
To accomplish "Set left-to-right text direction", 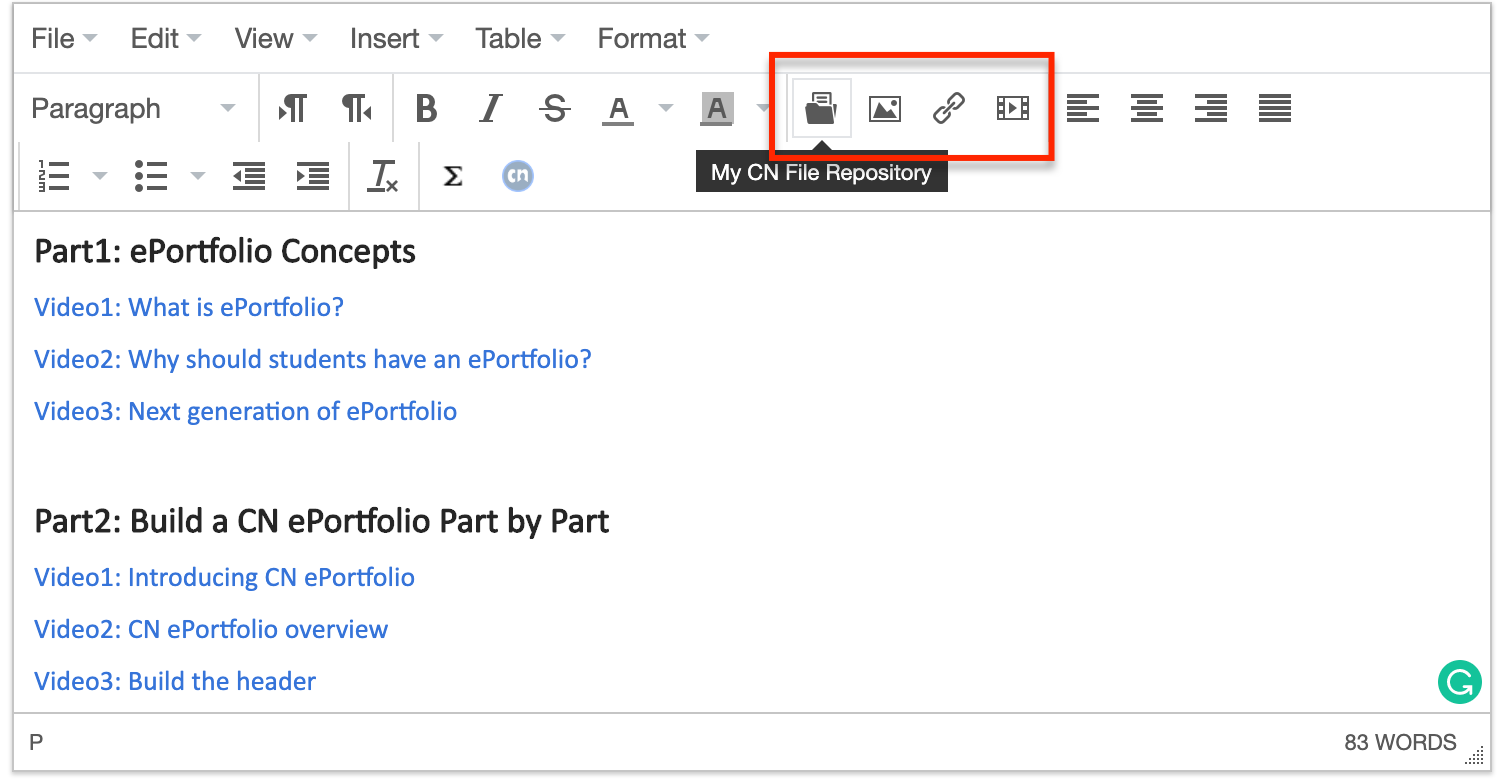I will pyautogui.click(x=293, y=108).
